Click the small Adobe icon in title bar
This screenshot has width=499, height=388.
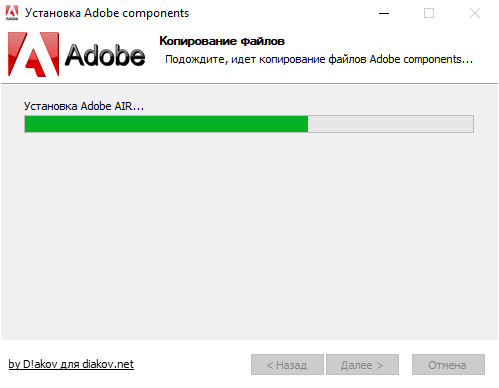12,13
